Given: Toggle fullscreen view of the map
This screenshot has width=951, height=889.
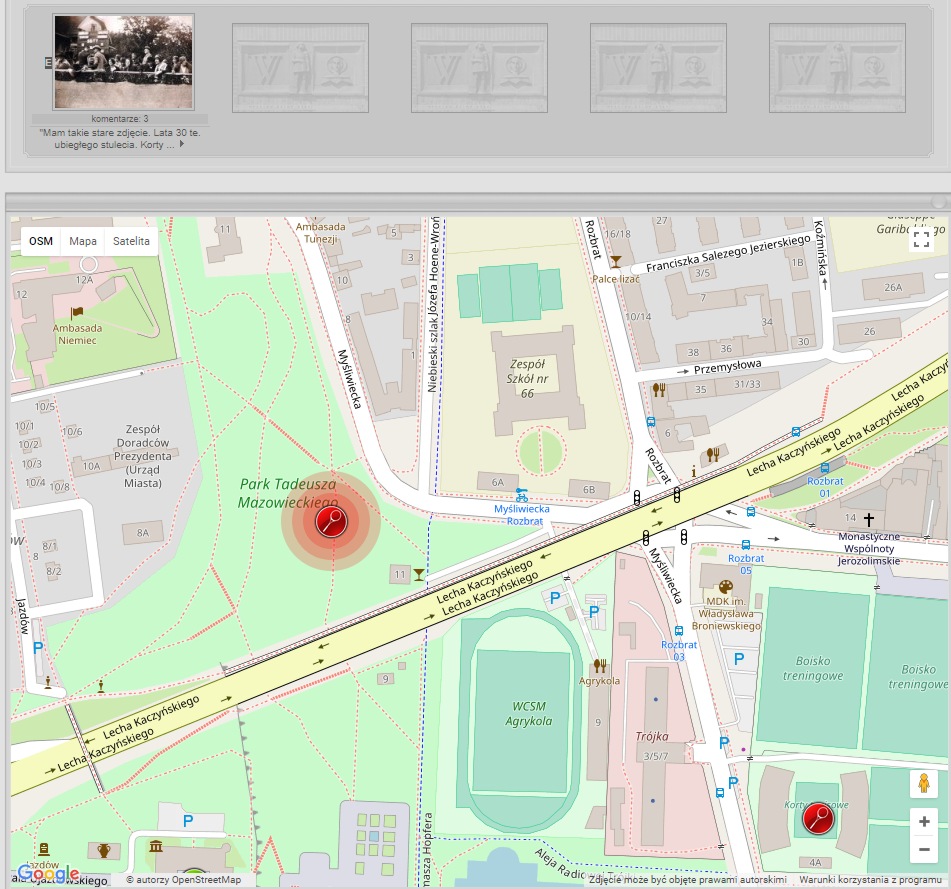Looking at the screenshot, I should pyautogui.click(x=921, y=239).
